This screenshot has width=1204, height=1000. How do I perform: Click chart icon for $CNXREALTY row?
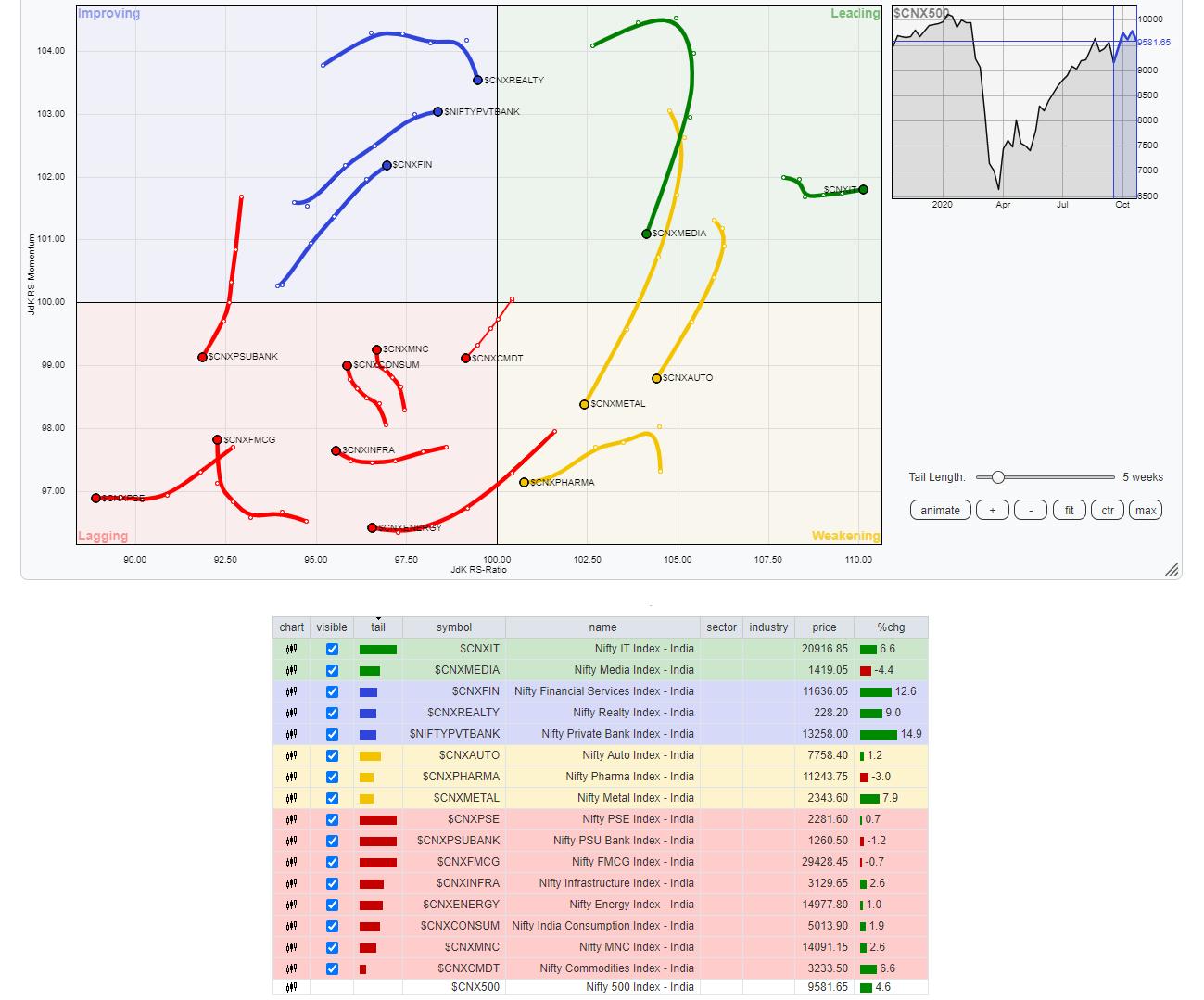click(291, 713)
